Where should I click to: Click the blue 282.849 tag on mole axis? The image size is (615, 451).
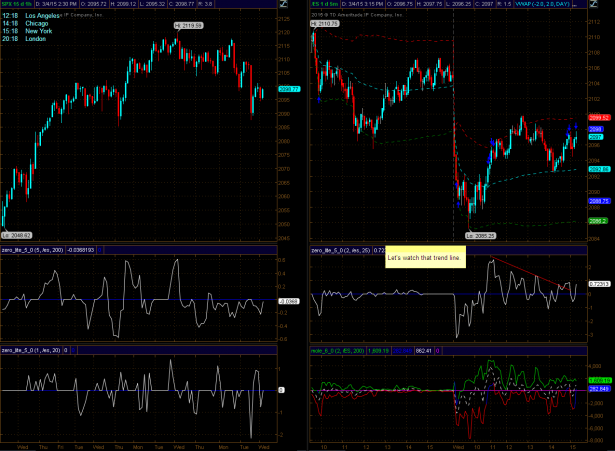(599, 389)
